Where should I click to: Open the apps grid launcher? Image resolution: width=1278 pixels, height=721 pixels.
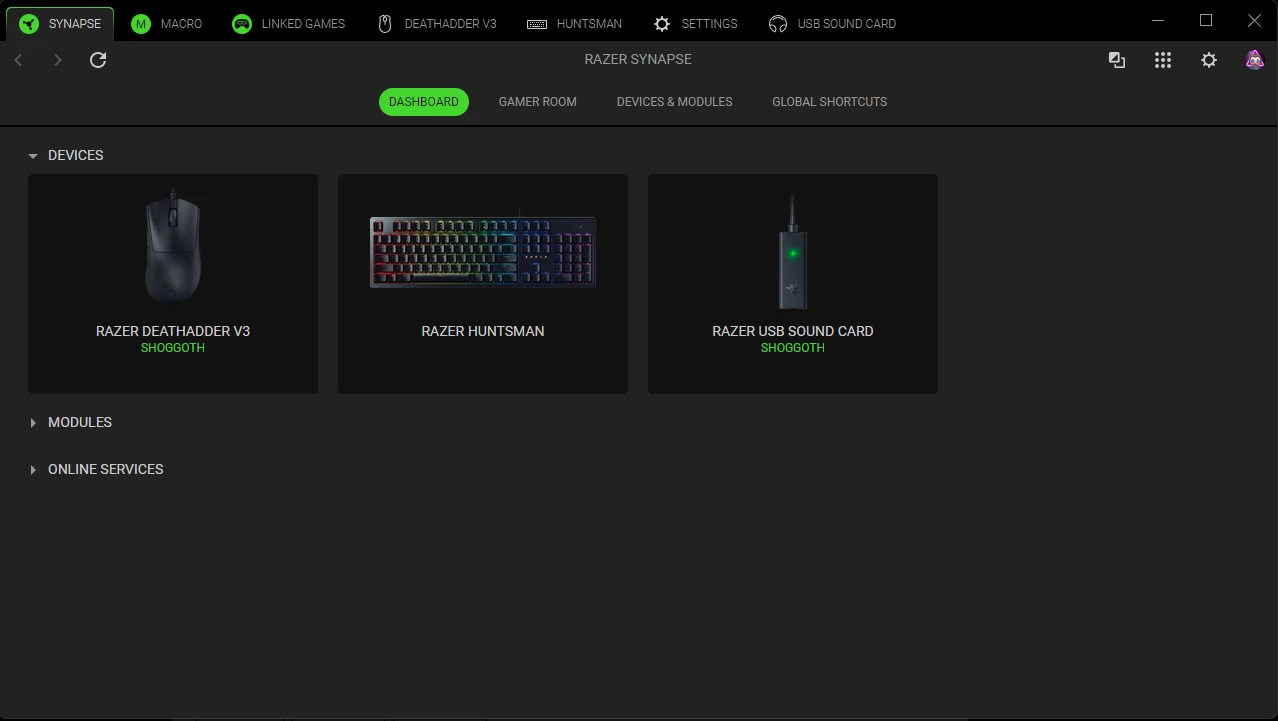1162,60
